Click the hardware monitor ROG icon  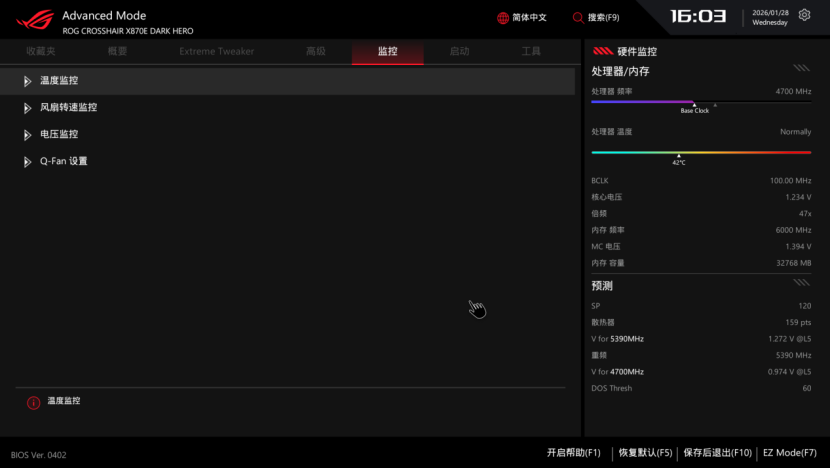tap(602, 51)
